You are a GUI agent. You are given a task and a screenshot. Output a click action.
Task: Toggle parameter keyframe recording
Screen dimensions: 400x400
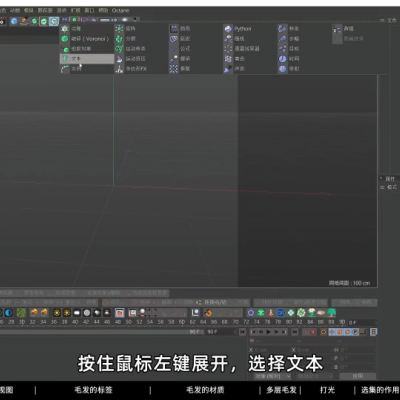(355, 332)
